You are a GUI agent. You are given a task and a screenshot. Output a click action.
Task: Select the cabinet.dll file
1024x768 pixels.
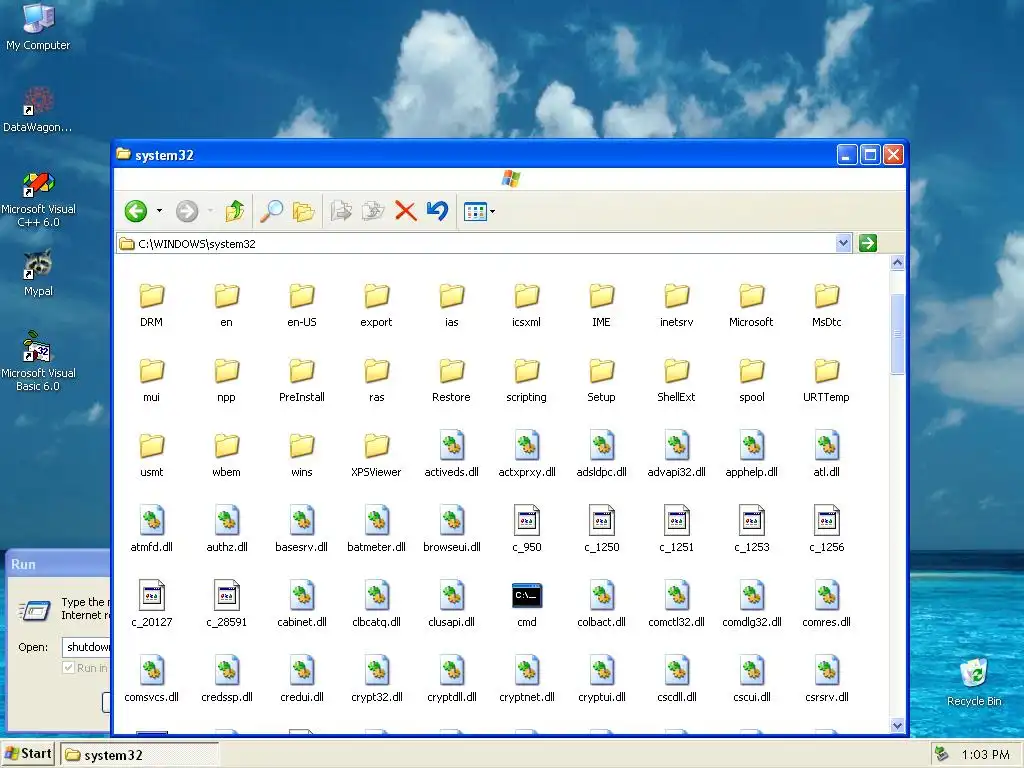[x=302, y=604]
